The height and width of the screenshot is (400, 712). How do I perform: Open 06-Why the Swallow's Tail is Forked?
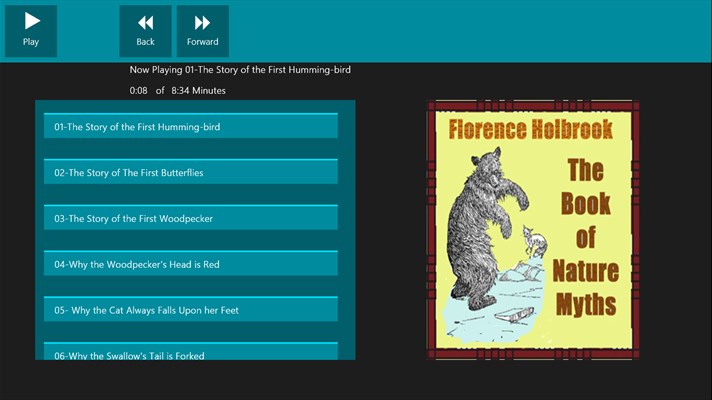(x=191, y=351)
